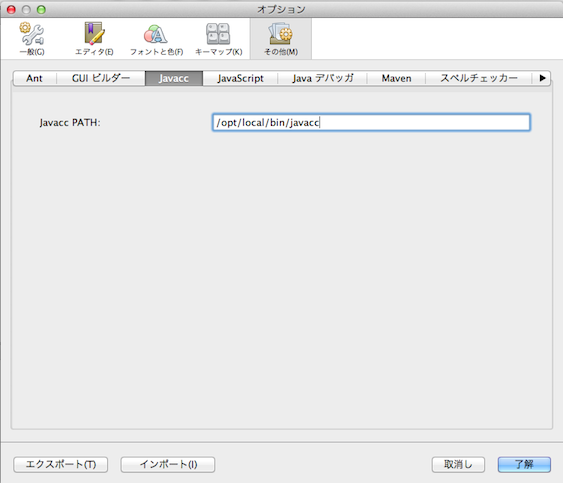563x483 pixels.
Task: Open the エディタ(E) Editor settings icon
Action: [94, 39]
